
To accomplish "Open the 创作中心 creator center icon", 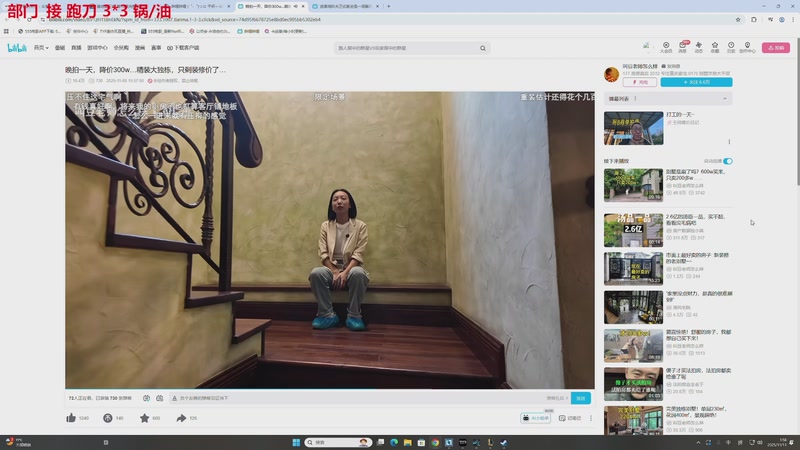I will click(747, 47).
